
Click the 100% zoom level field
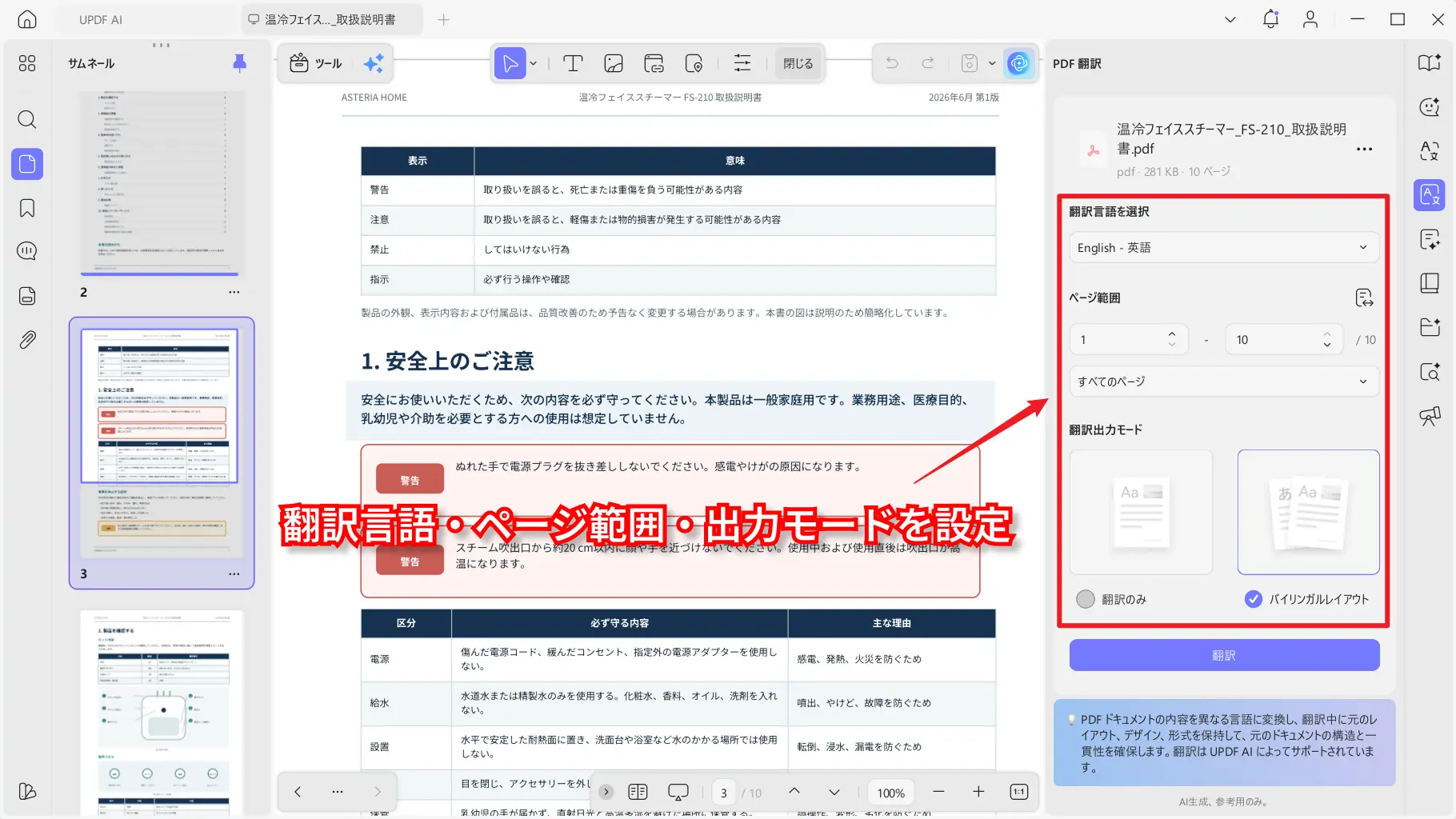point(891,793)
